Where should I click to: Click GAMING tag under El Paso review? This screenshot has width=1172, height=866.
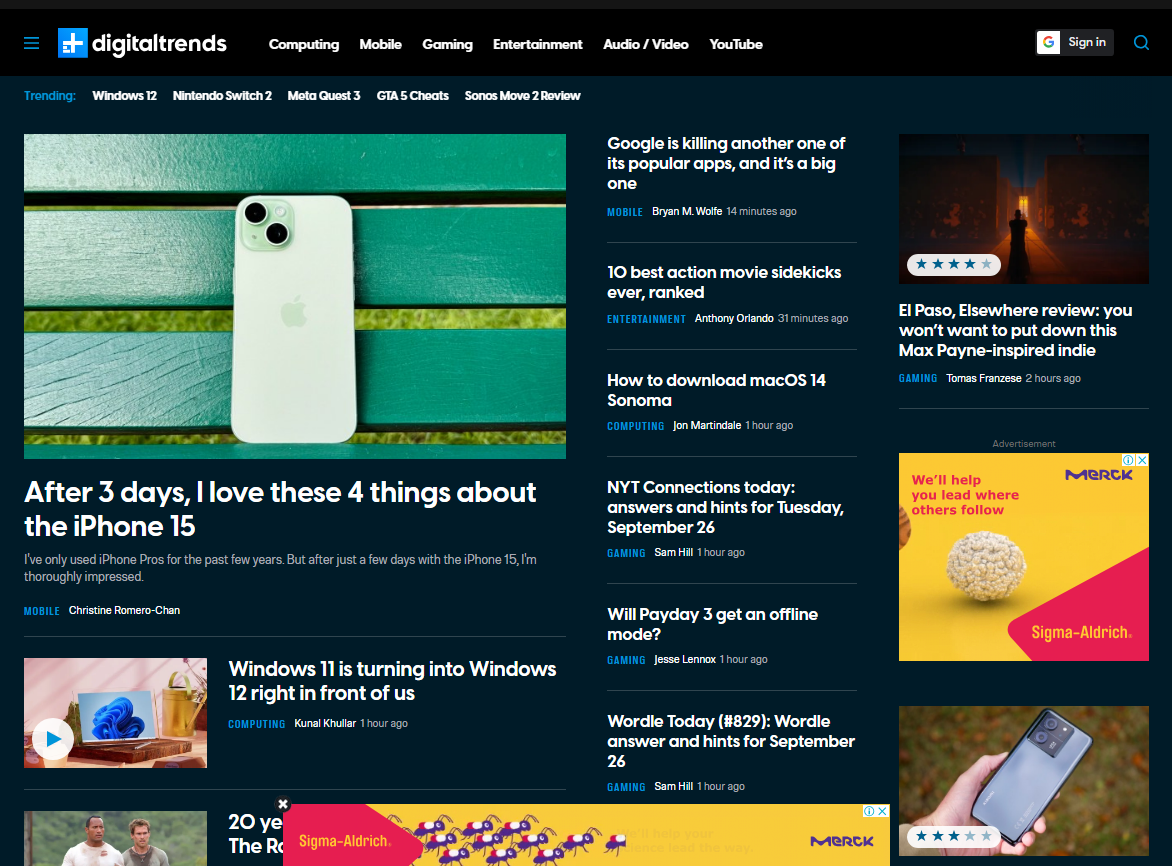click(x=918, y=379)
